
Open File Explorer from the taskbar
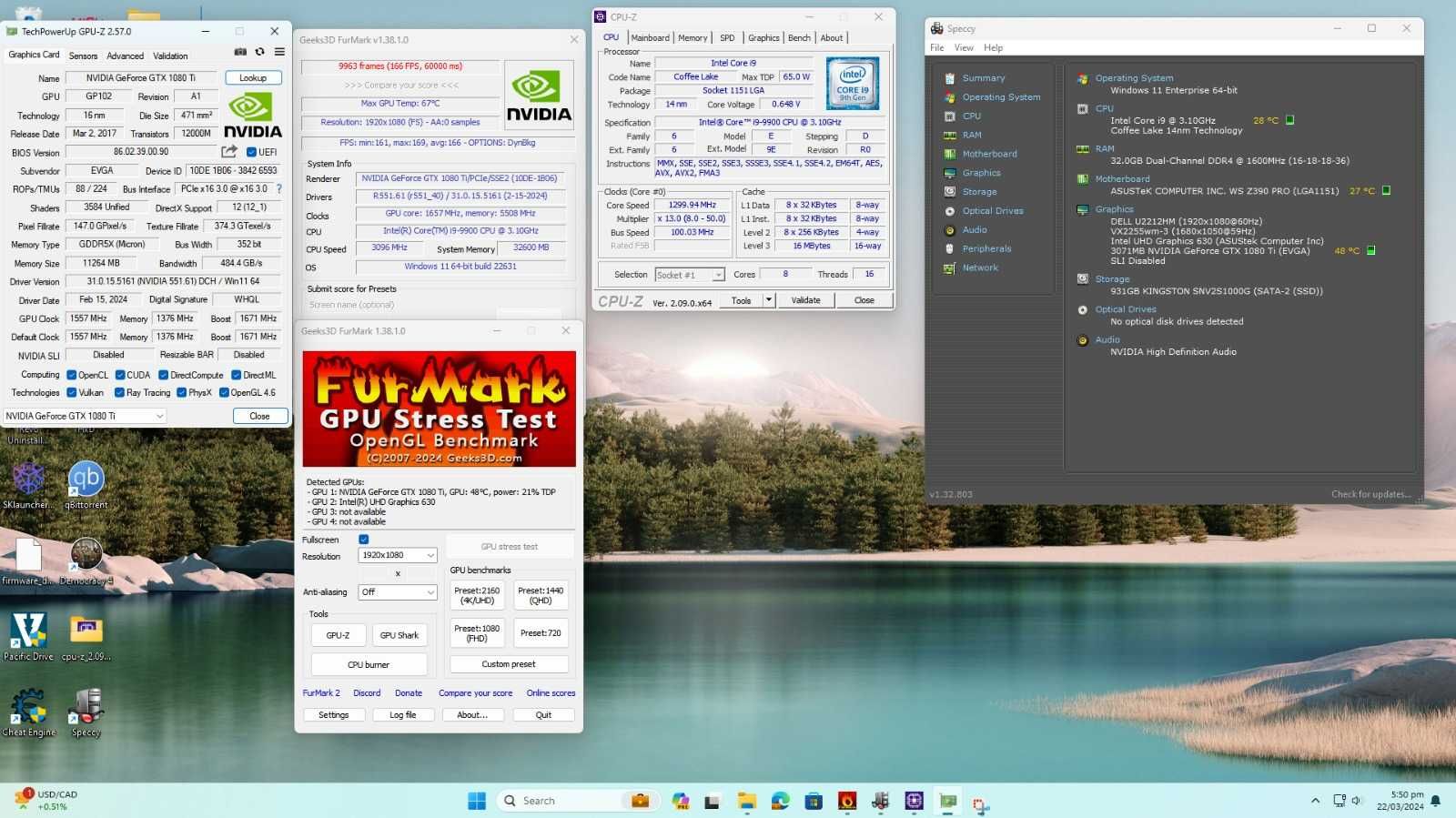747,801
